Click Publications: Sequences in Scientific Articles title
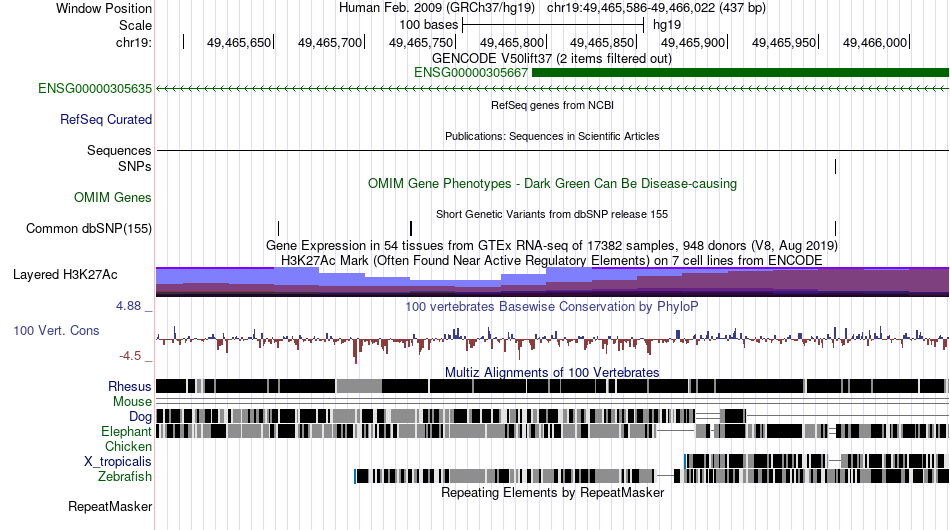The height and width of the screenshot is (530, 950). click(x=552, y=136)
